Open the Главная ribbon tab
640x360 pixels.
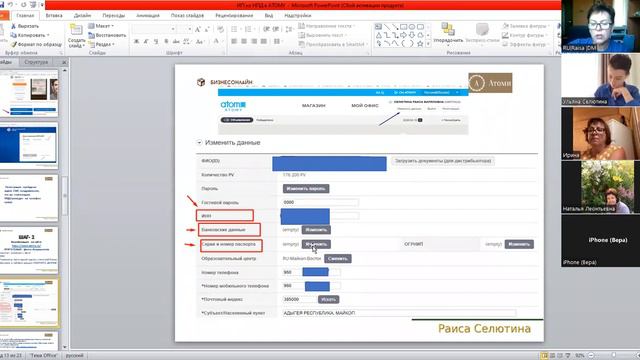[25, 16]
